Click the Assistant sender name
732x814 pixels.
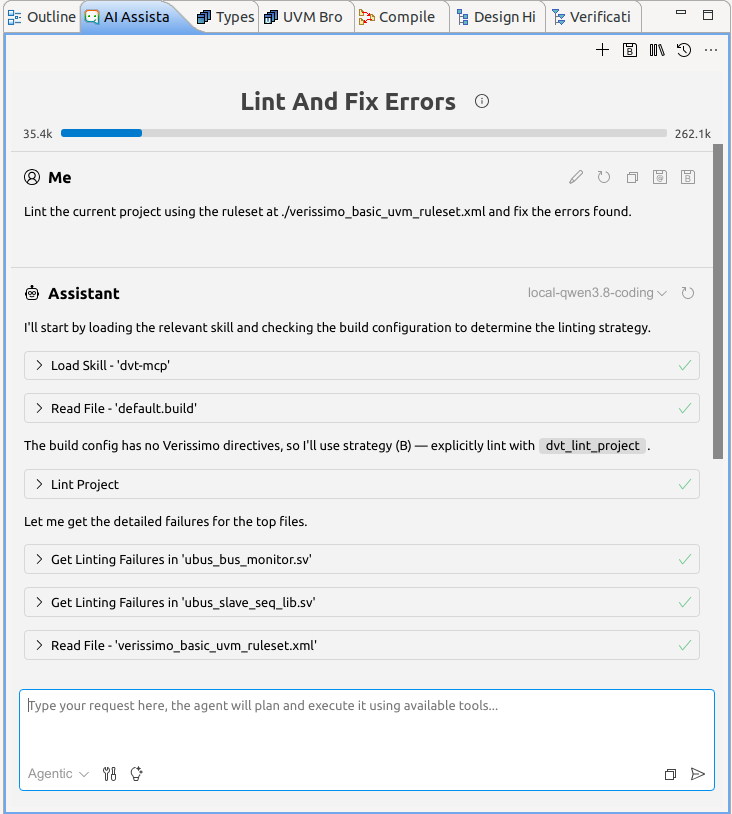click(84, 293)
